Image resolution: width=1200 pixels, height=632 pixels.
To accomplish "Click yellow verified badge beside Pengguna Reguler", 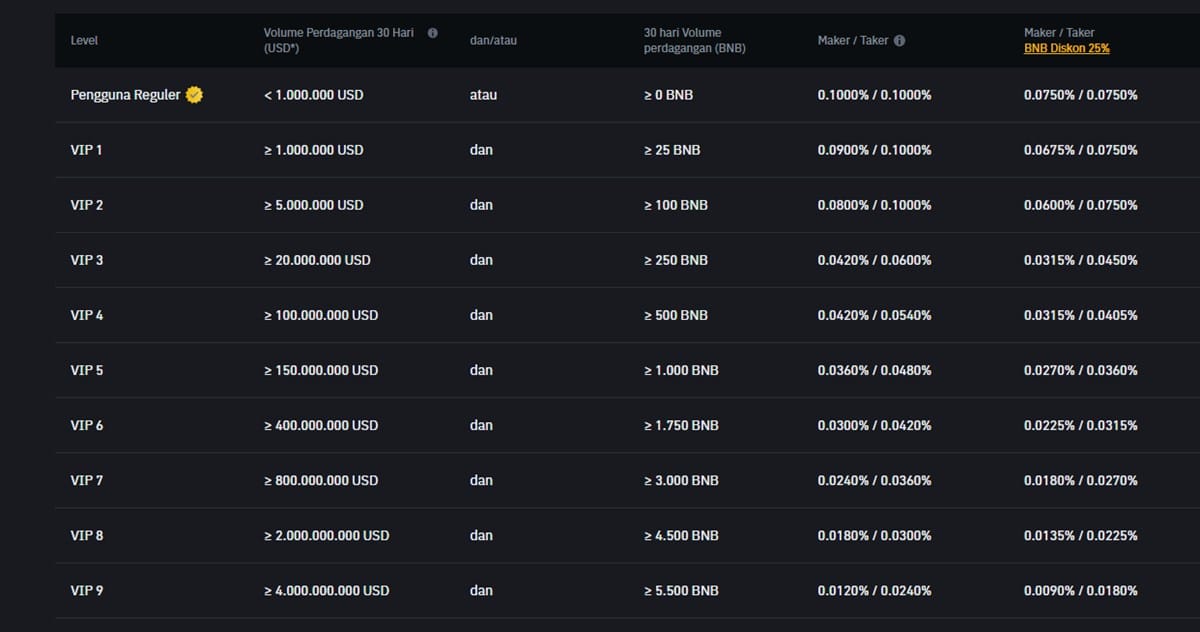I will tap(195, 95).
